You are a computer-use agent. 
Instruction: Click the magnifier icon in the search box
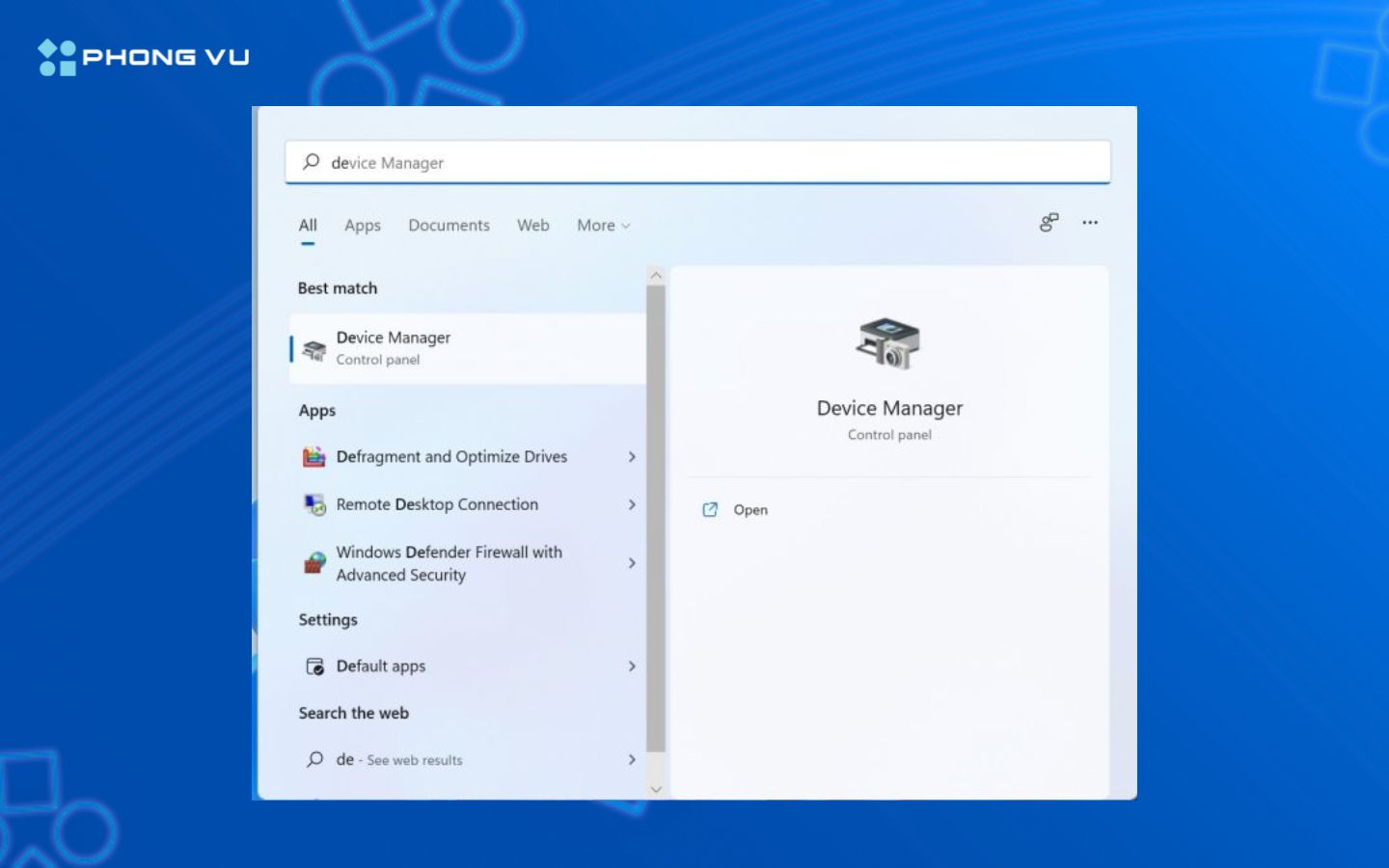310,162
